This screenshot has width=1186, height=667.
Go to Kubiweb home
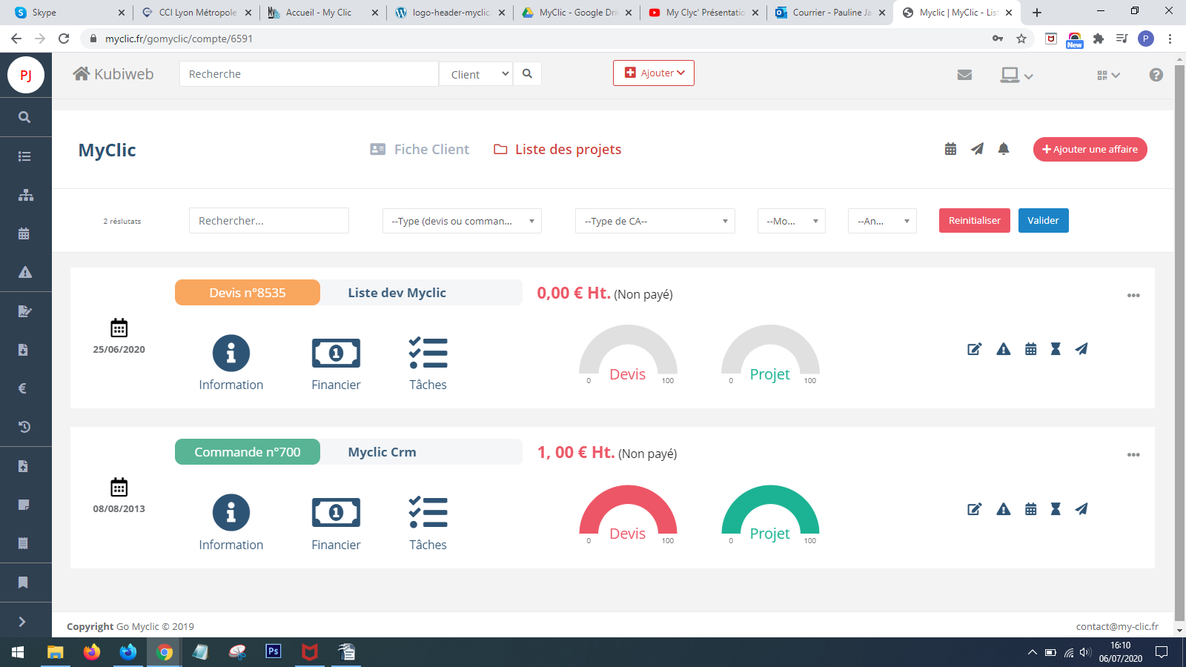[x=113, y=74]
